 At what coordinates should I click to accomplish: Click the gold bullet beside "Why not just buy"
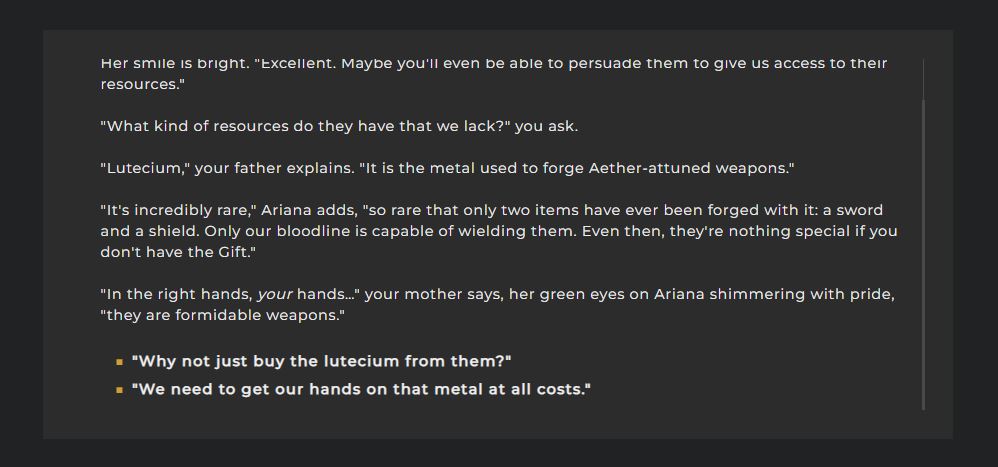tap(119, 362)
